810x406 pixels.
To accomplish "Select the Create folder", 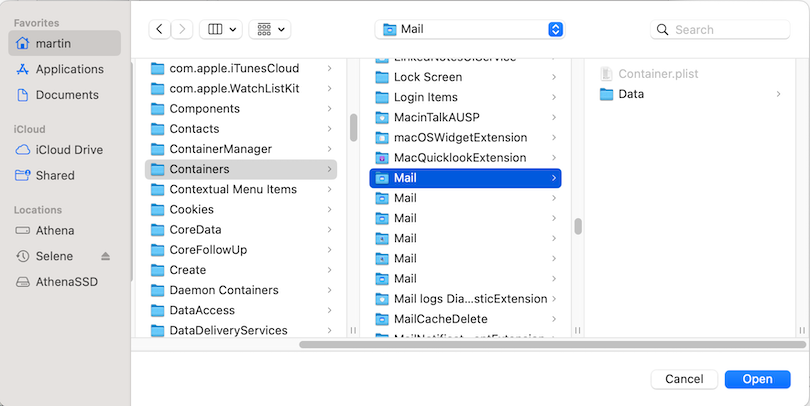I will [x=241, y=270].
